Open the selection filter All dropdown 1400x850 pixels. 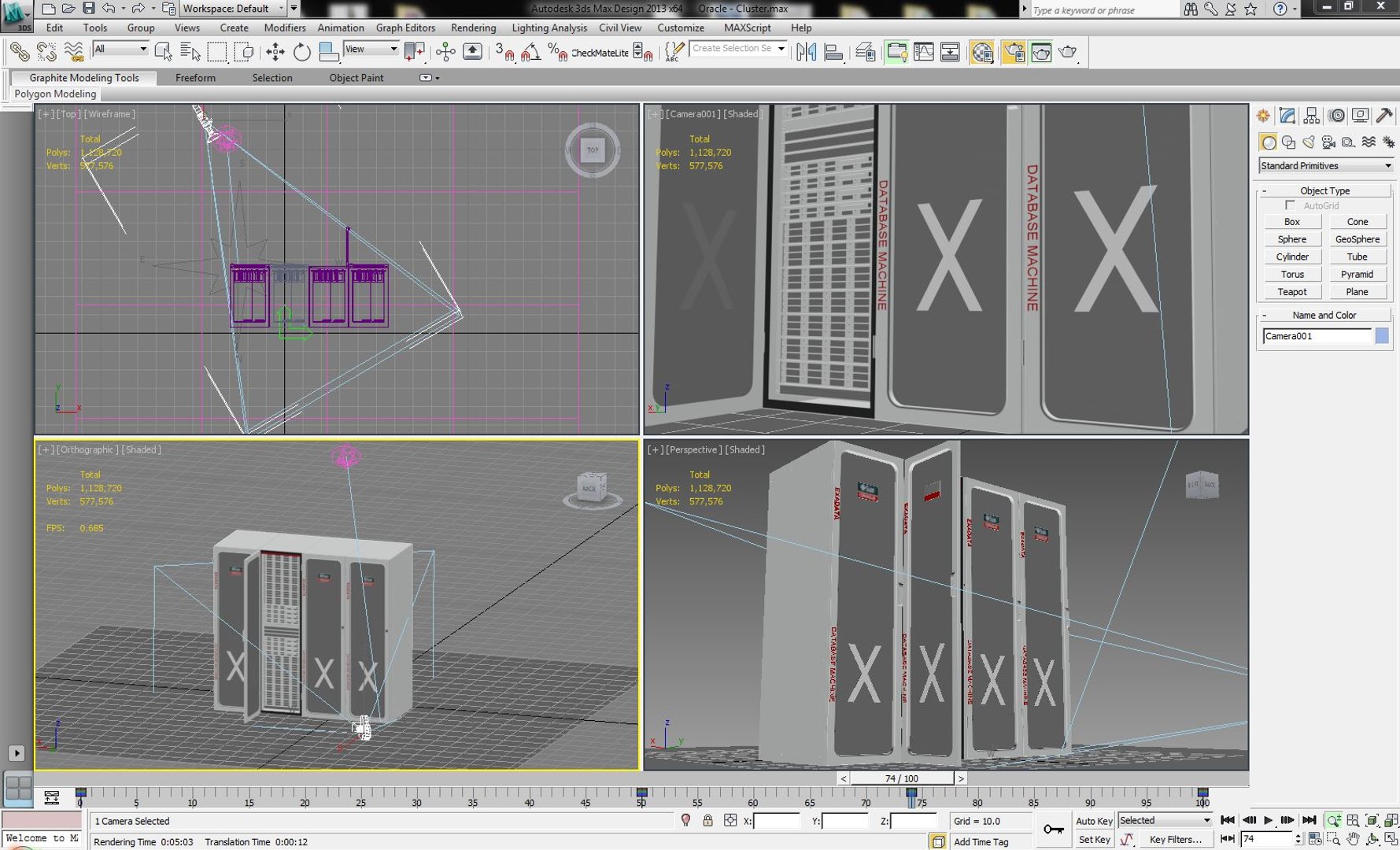coord(120,49)
